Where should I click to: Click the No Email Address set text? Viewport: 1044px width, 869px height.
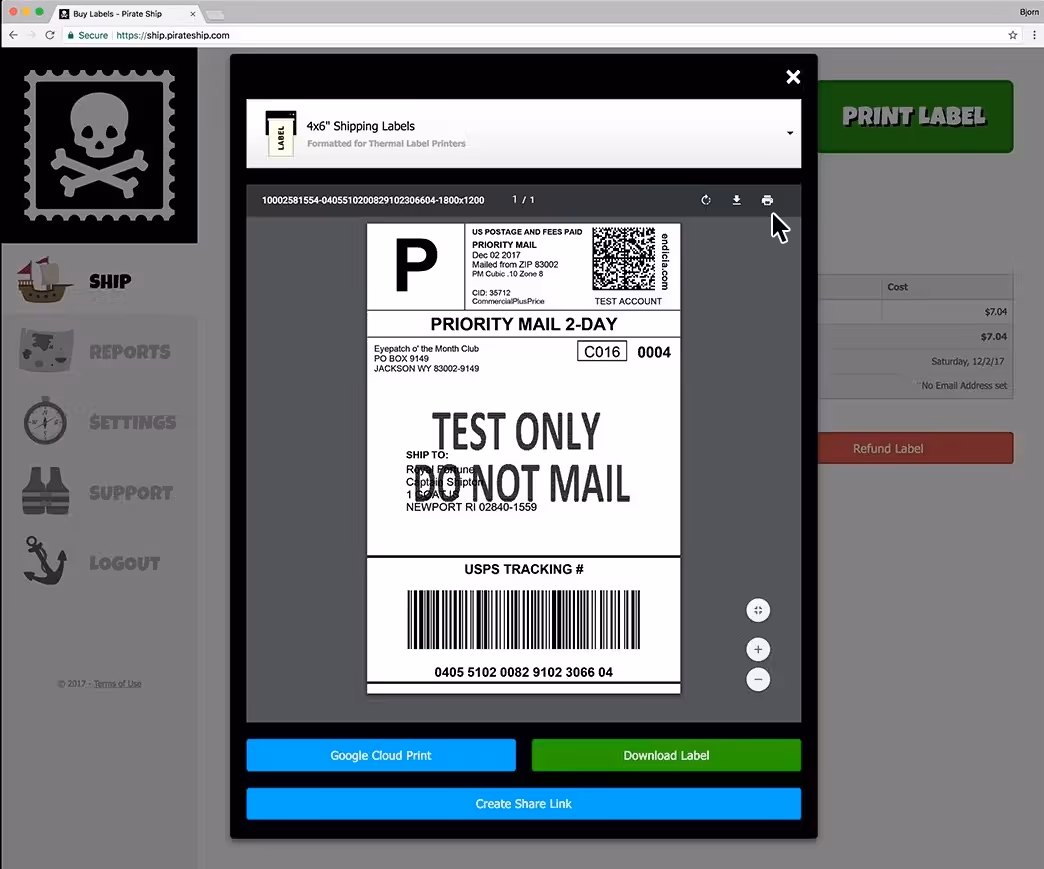coord(964,386)
